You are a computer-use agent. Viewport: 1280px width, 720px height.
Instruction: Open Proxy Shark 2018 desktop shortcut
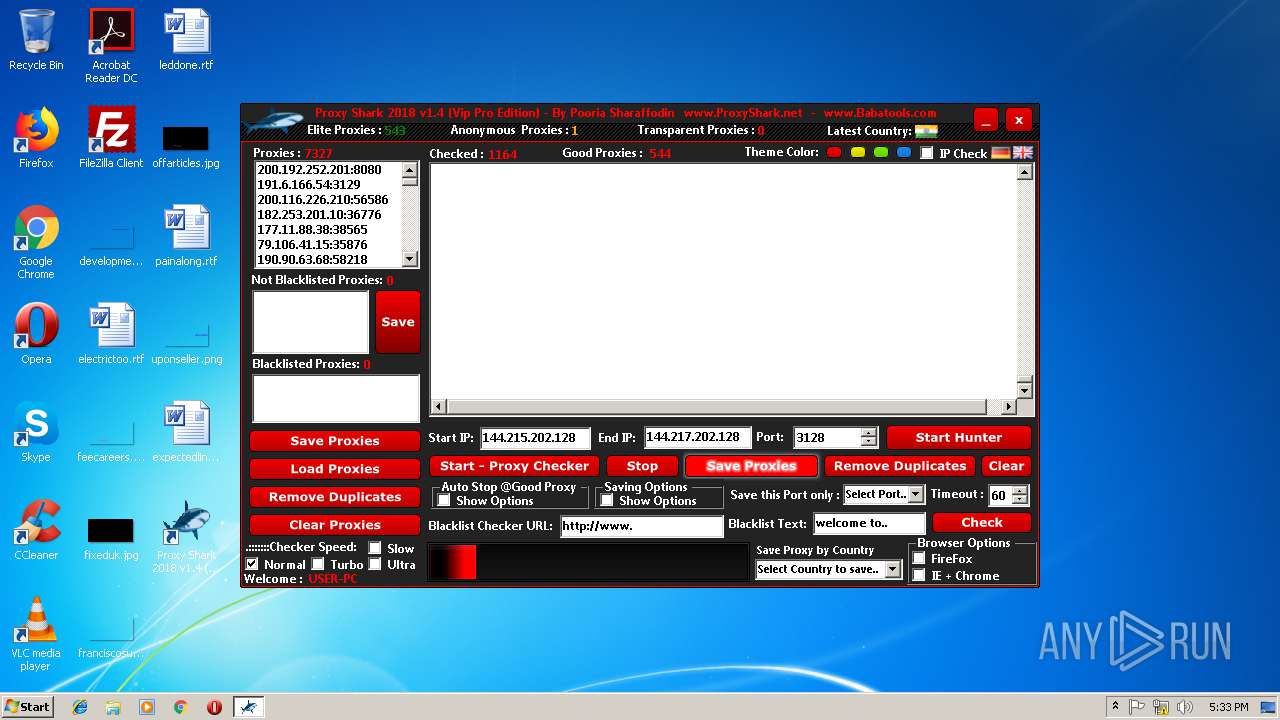186,537
